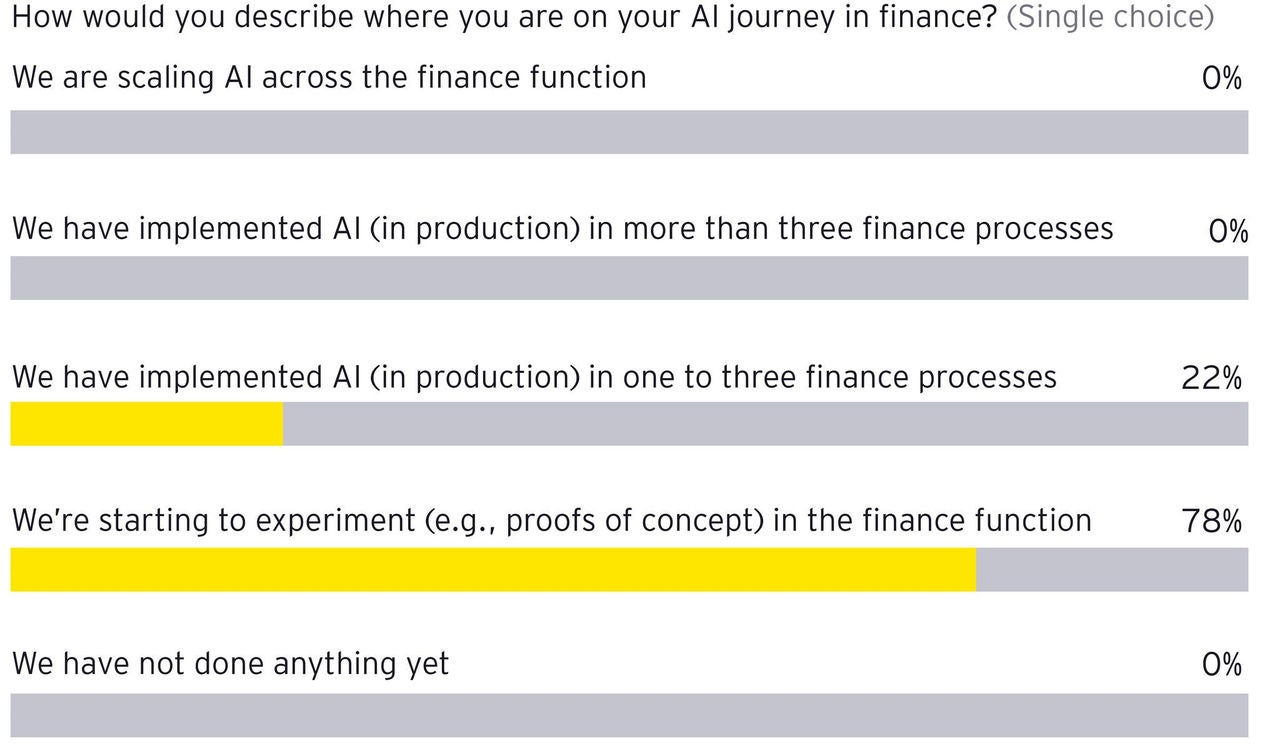Click the 0% value for not done anything
Image resolution: width=1280 pixels, height=751 pixels.
[x=1222, y=665]
